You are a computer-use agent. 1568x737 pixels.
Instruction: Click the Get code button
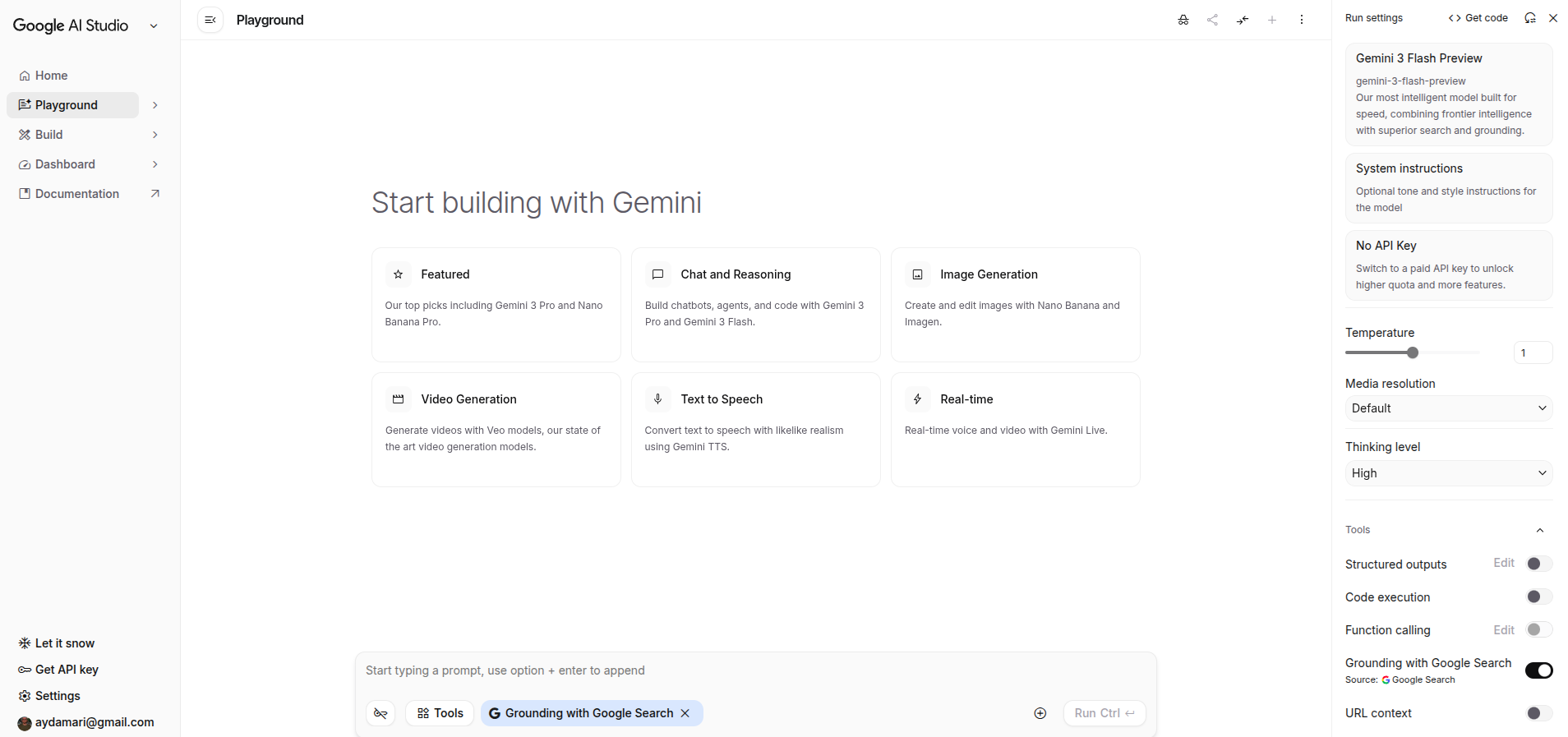click(1478, 18)
